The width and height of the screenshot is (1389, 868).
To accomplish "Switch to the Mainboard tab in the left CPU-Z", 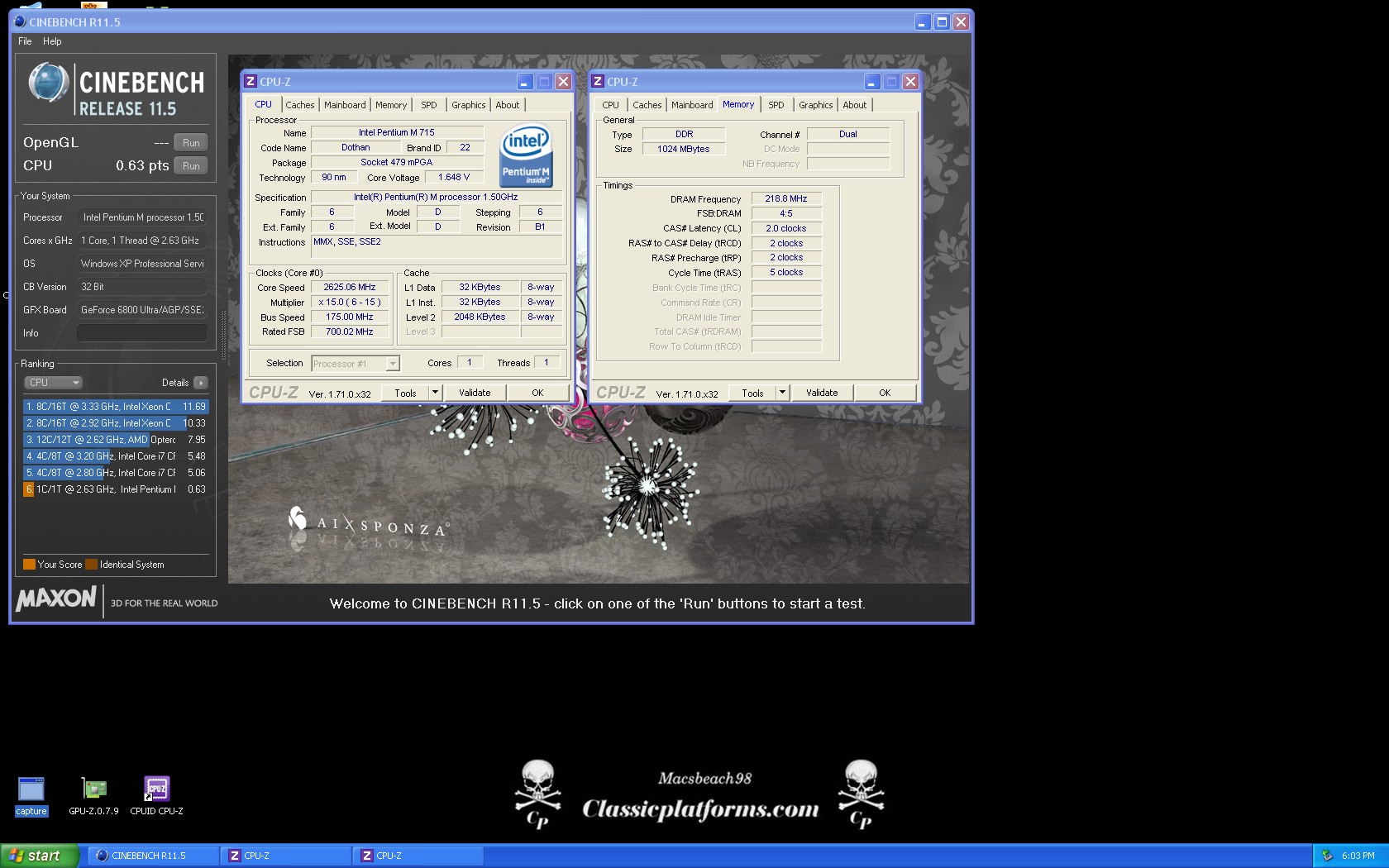I will [345, 105].
